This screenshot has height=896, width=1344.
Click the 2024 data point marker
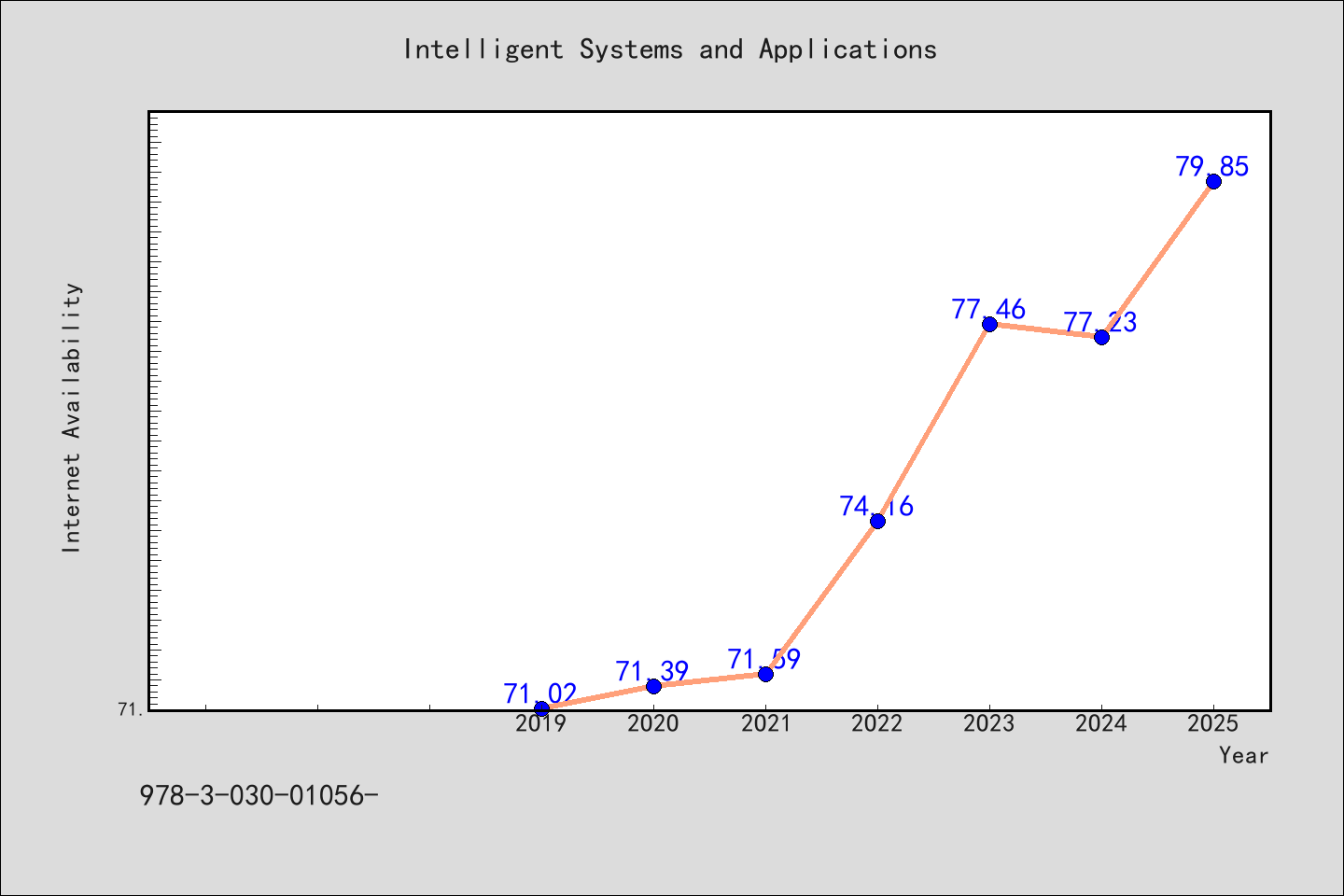click(x=1101, y=337)
